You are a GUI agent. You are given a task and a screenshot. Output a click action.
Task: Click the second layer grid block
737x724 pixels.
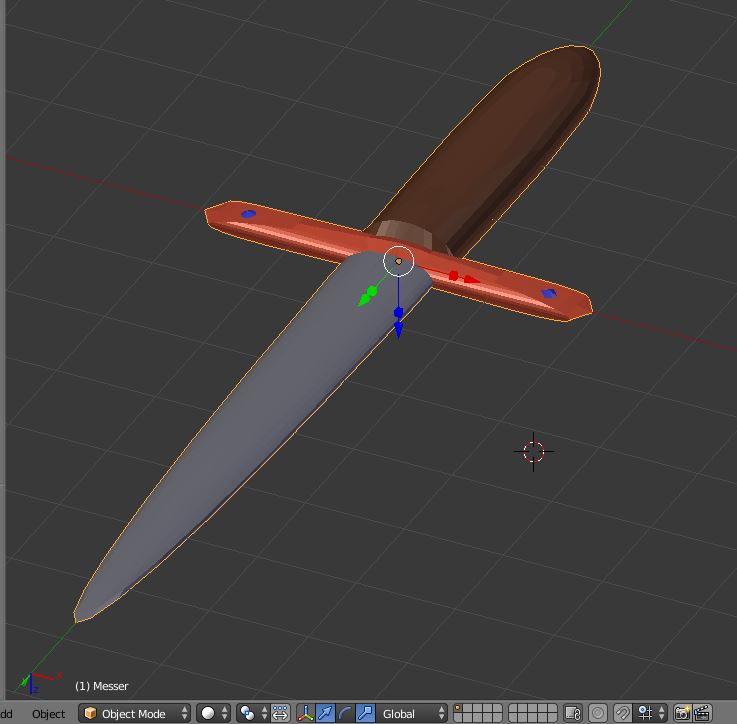click(x=533, y=713)
